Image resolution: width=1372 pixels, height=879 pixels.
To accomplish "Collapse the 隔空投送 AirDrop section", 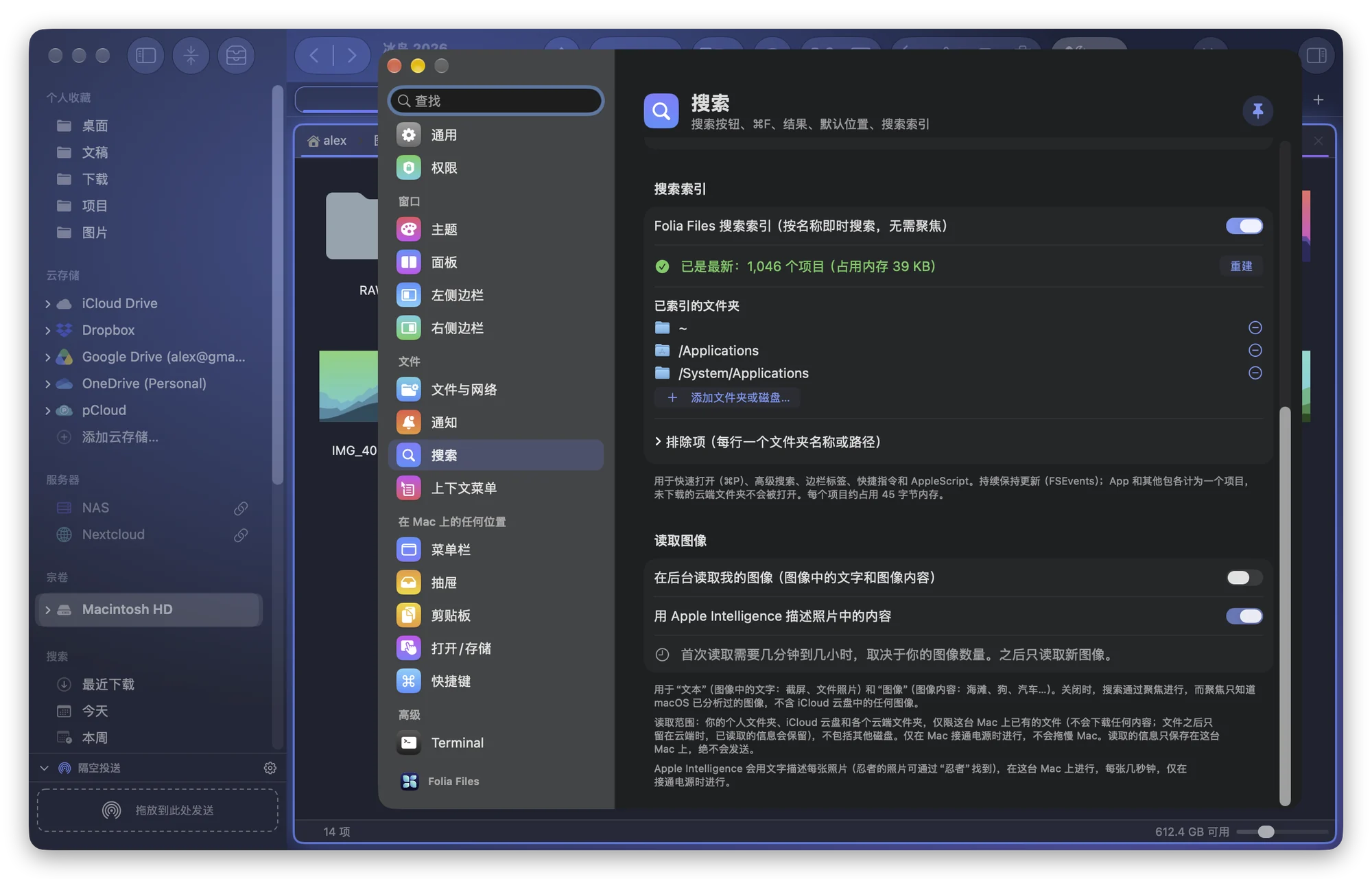I will pyautogui.click(x=45, y=768).
